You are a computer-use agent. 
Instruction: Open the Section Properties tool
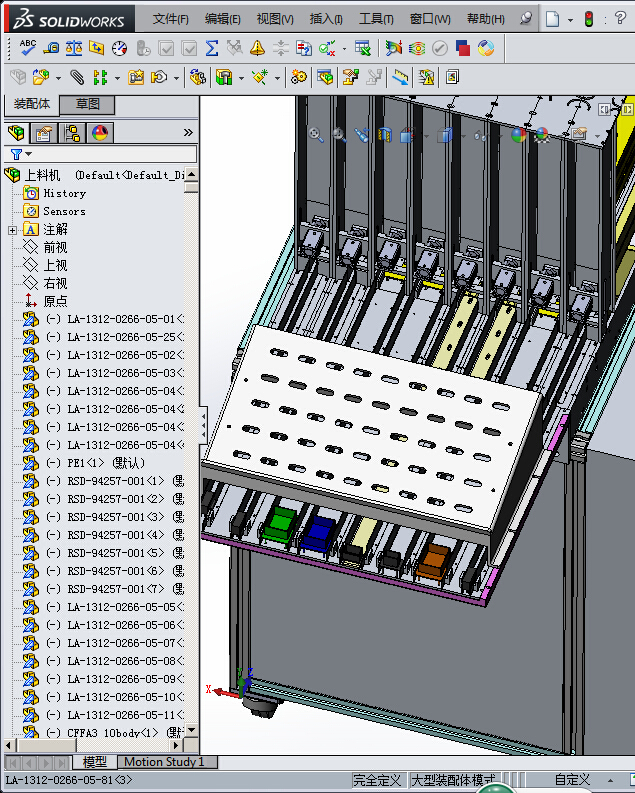coord(97,48)
